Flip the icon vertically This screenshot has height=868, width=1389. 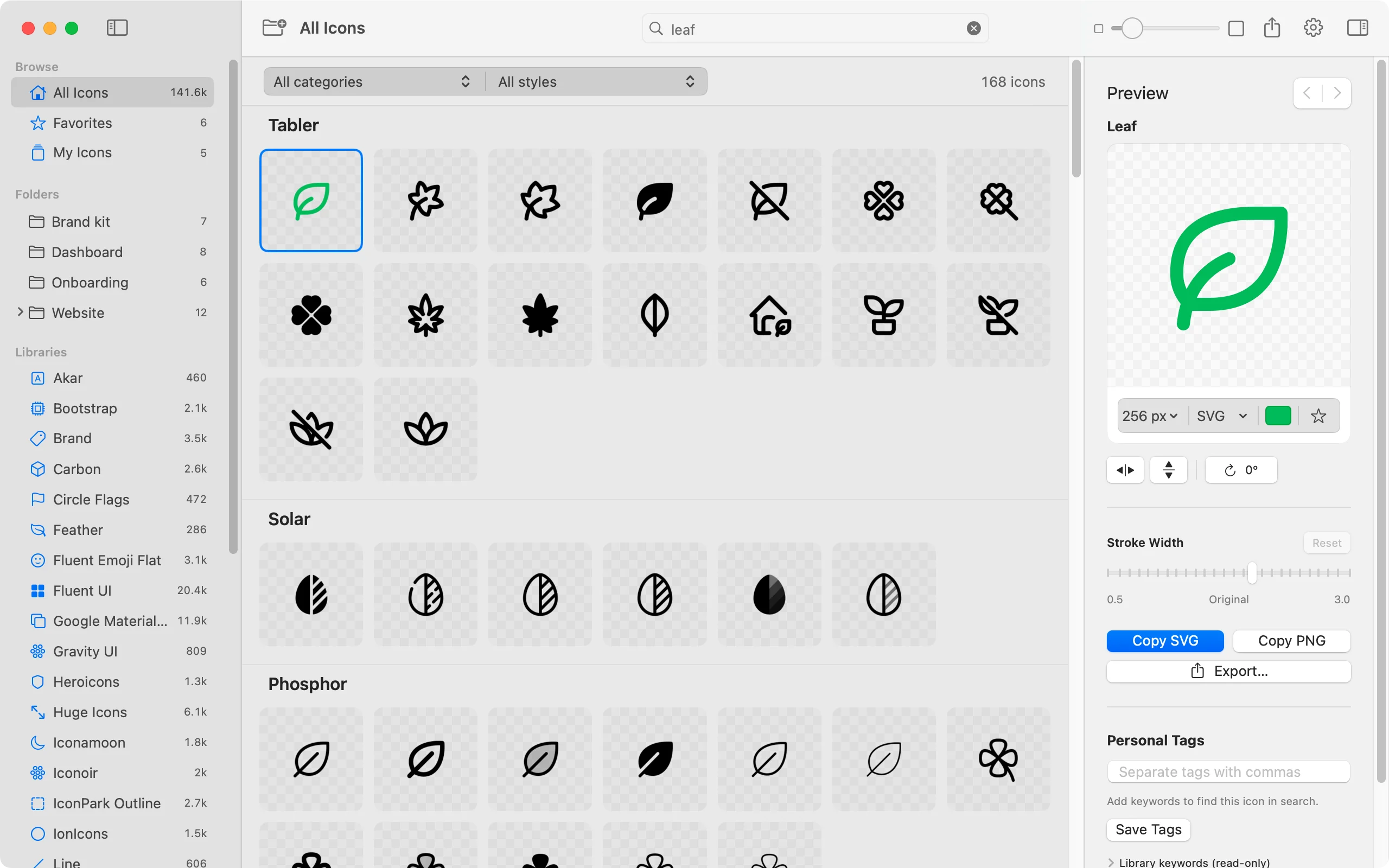click(x=1169, y=470)
